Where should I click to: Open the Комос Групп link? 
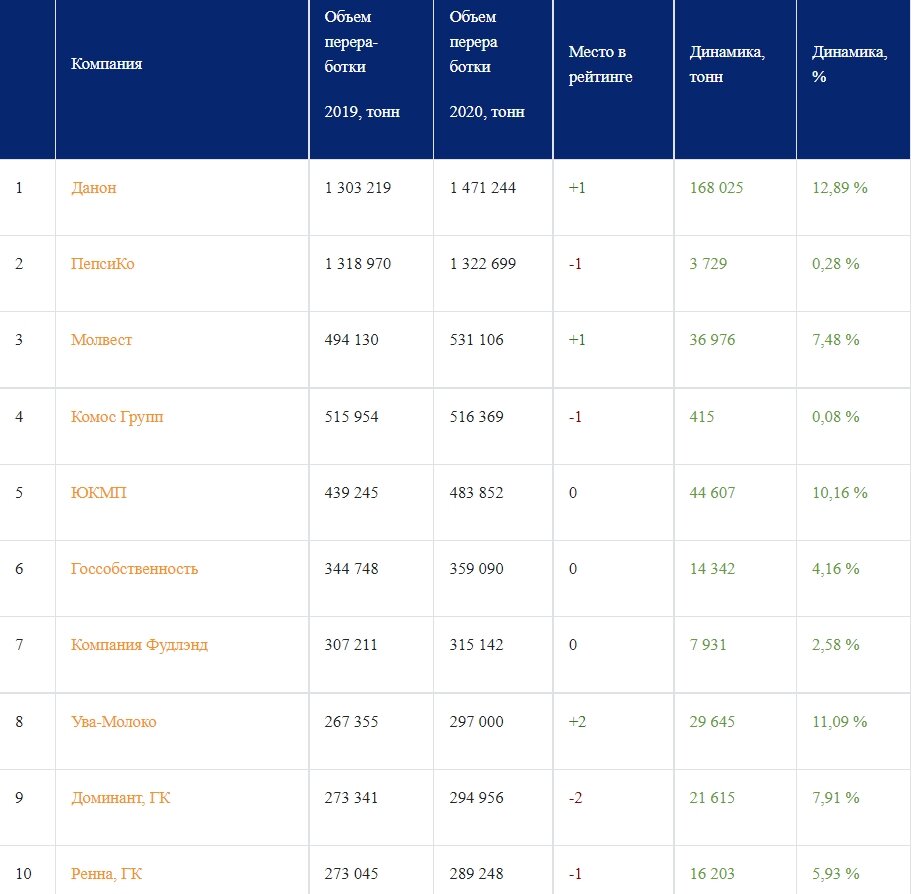pyautogui.click(x=117, y=417)
